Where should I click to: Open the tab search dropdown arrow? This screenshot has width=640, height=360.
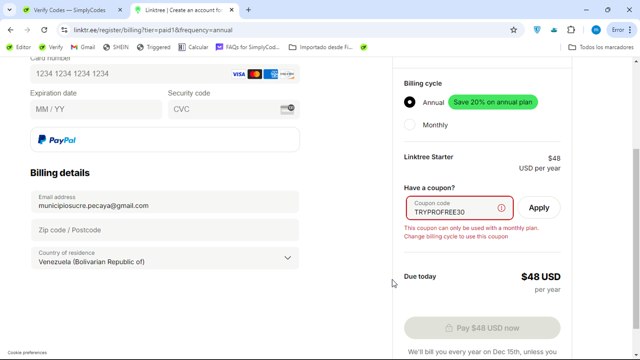point(9,10)
